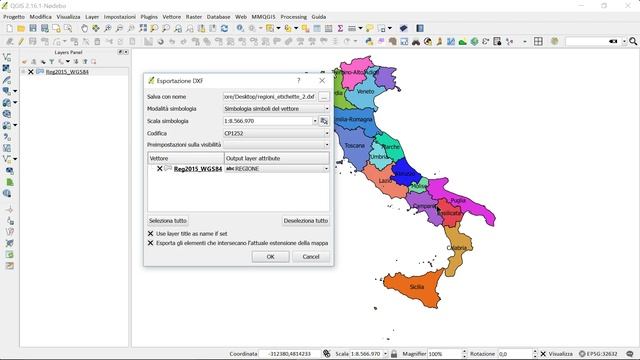Choose the Zoom out magnifier tool
The height and width of the screenshot is (360, 640).
(x=119, y=28)
